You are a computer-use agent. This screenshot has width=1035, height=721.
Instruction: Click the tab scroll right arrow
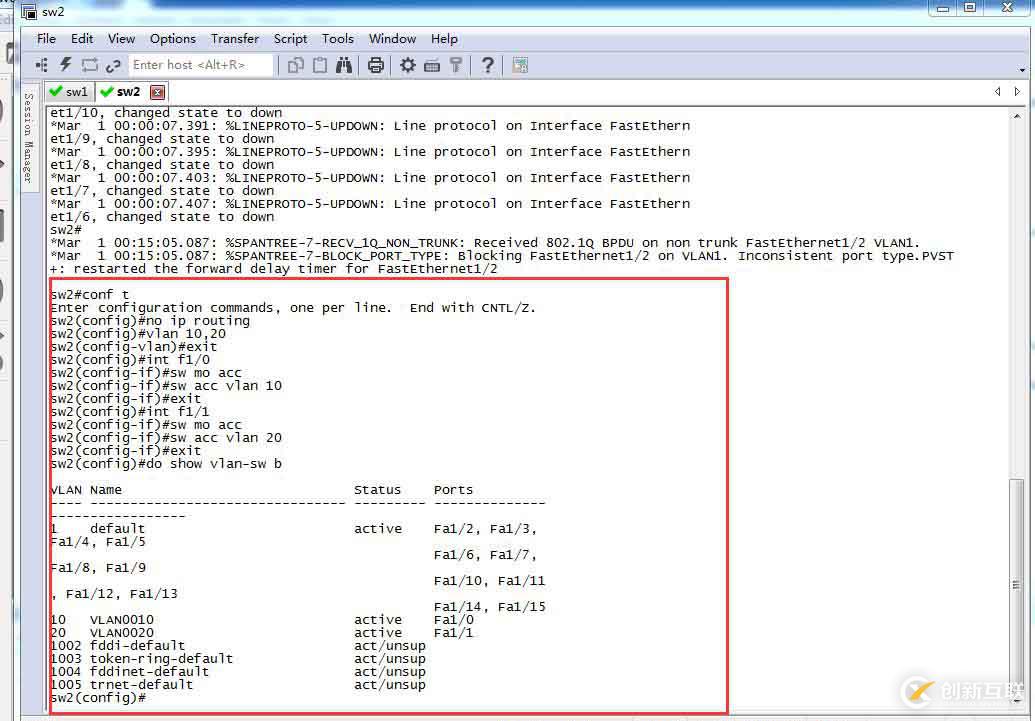(1017, 91)
